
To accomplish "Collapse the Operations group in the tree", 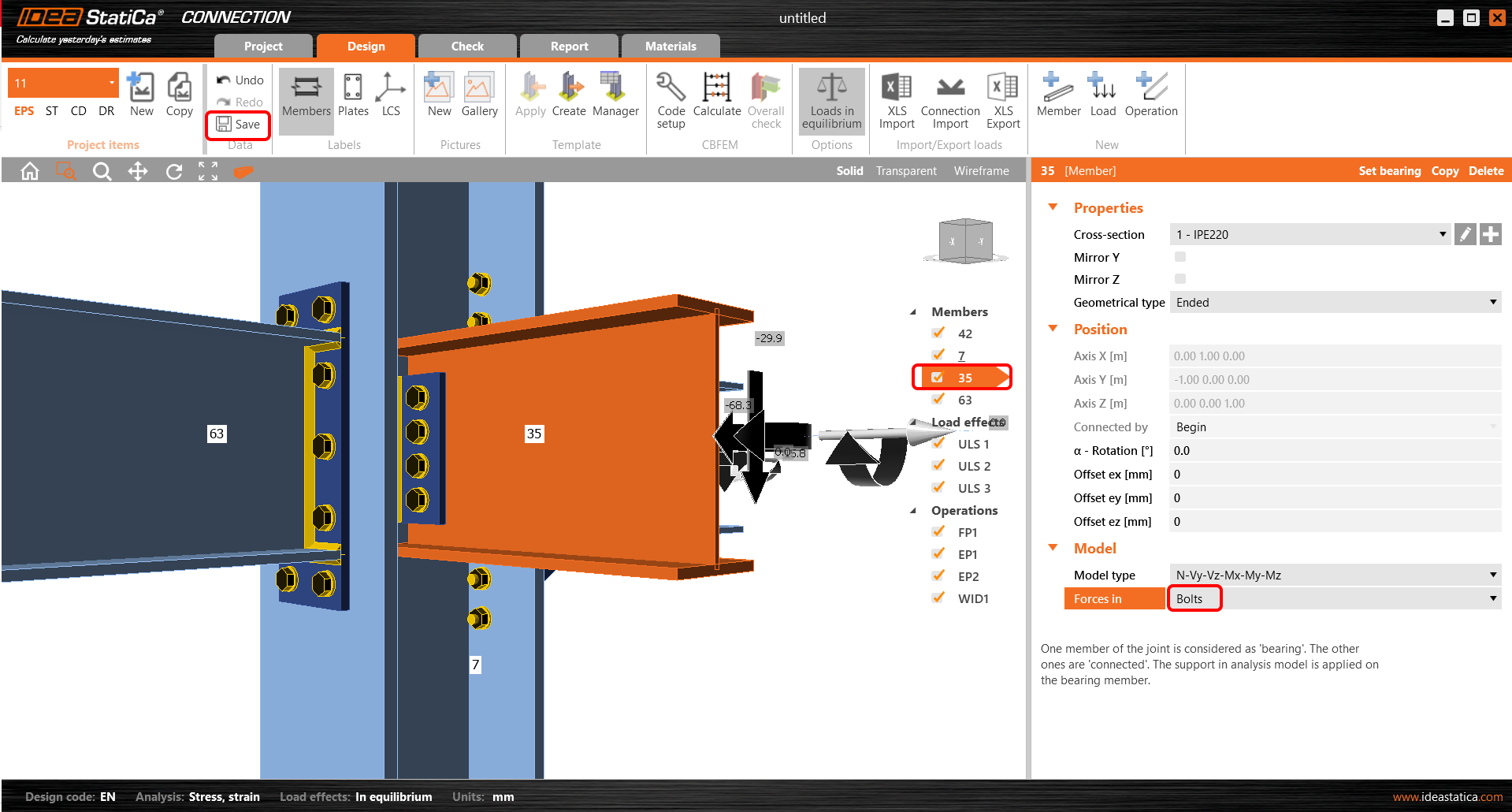I will [x=914, y=510].
